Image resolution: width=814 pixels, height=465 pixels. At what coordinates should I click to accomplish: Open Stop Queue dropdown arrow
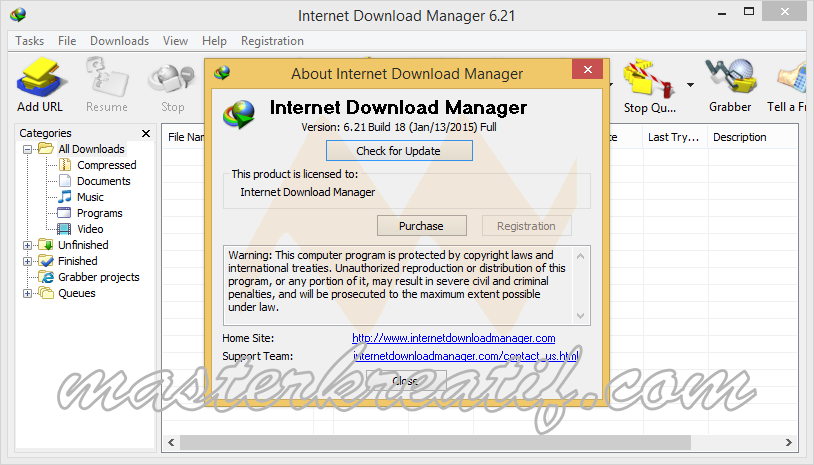coord(690,85)
